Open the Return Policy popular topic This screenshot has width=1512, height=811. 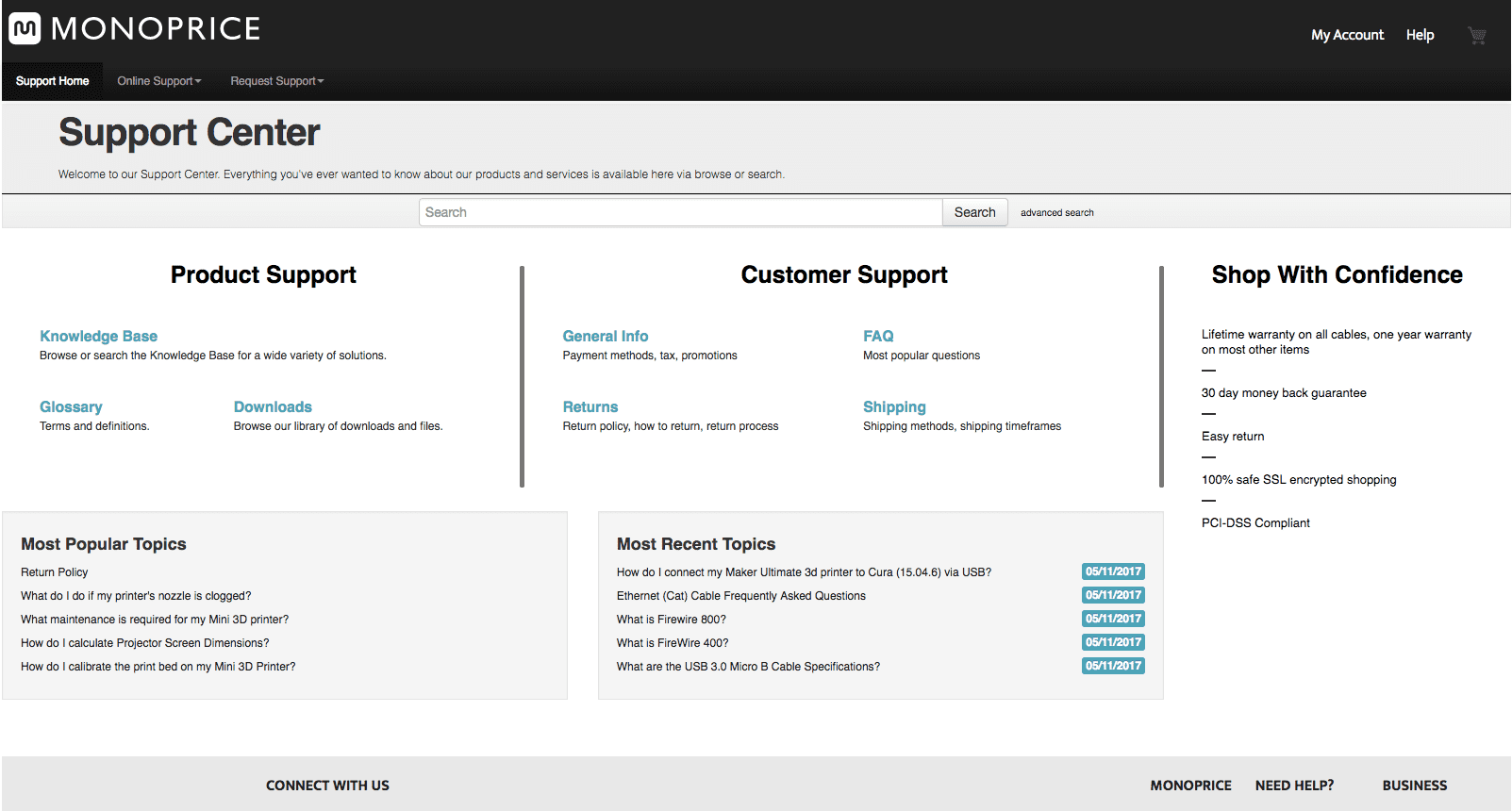tap(55, 572)
